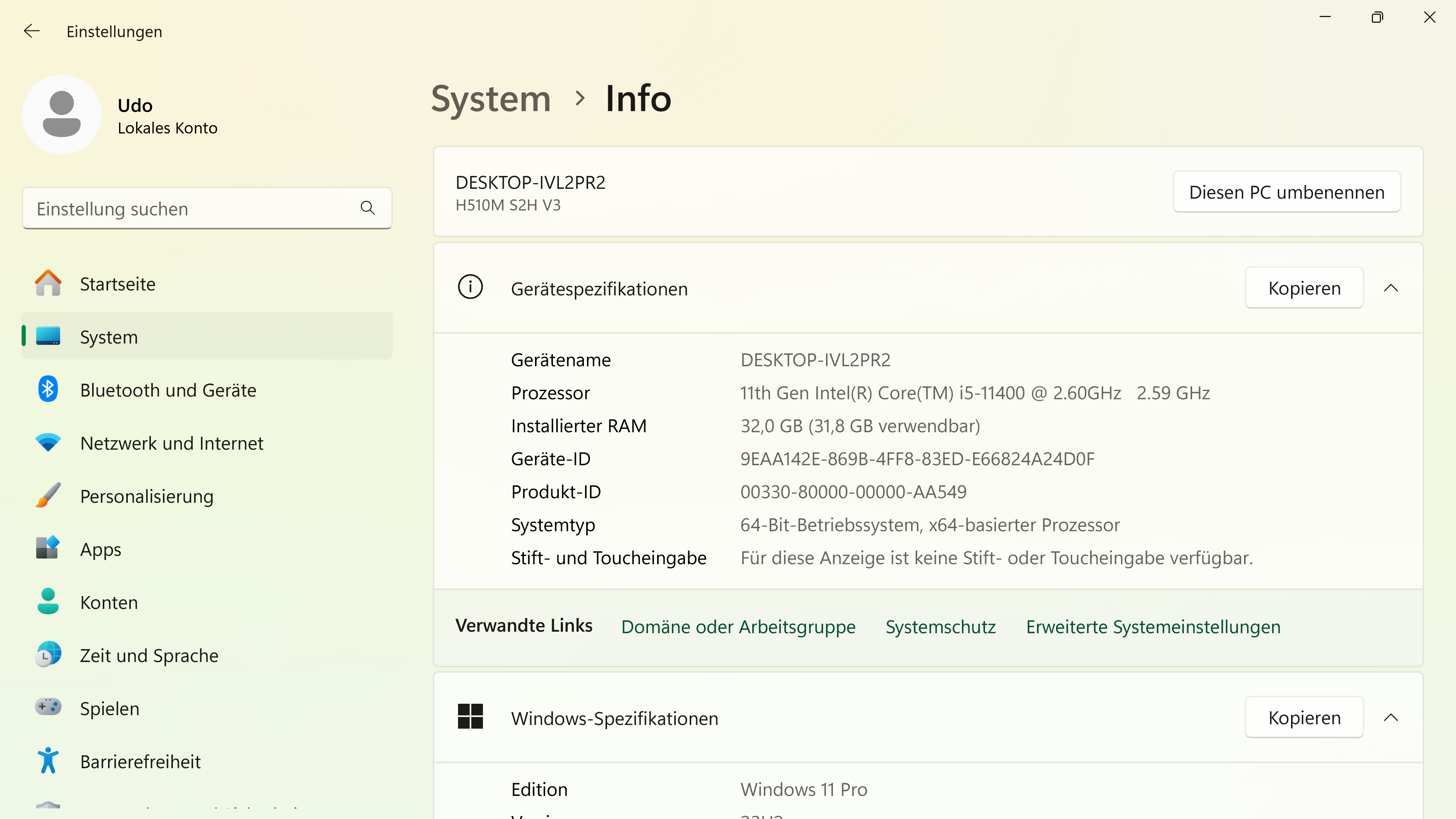The height and width of the screenshot is (819, 1456).
Task: Select Bluetooth und Geräte
Action: (207, 389)
